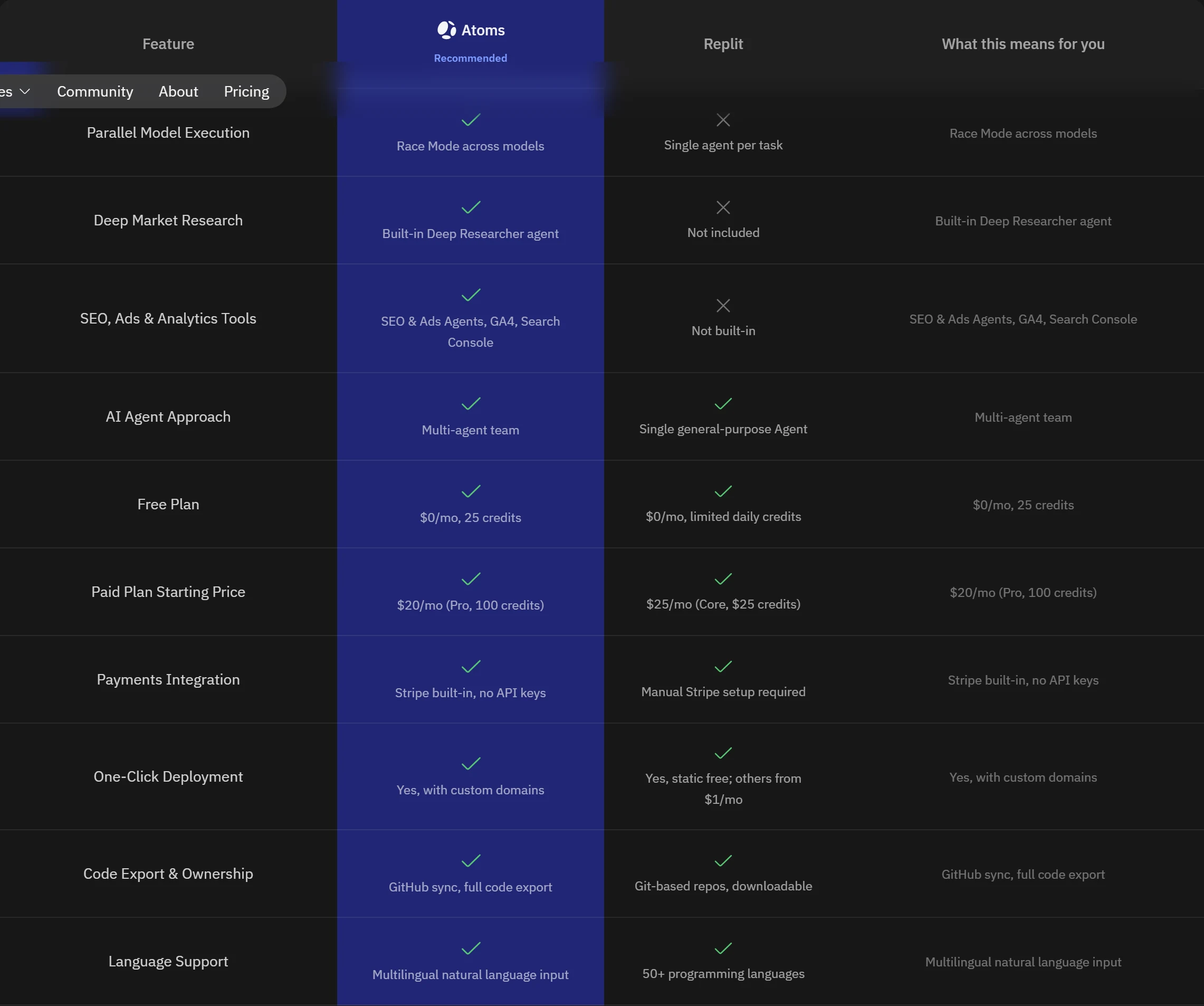Click 'Not built-in' in the Replit column
The image size is (1204, 1006).
(x=723, y=331)
